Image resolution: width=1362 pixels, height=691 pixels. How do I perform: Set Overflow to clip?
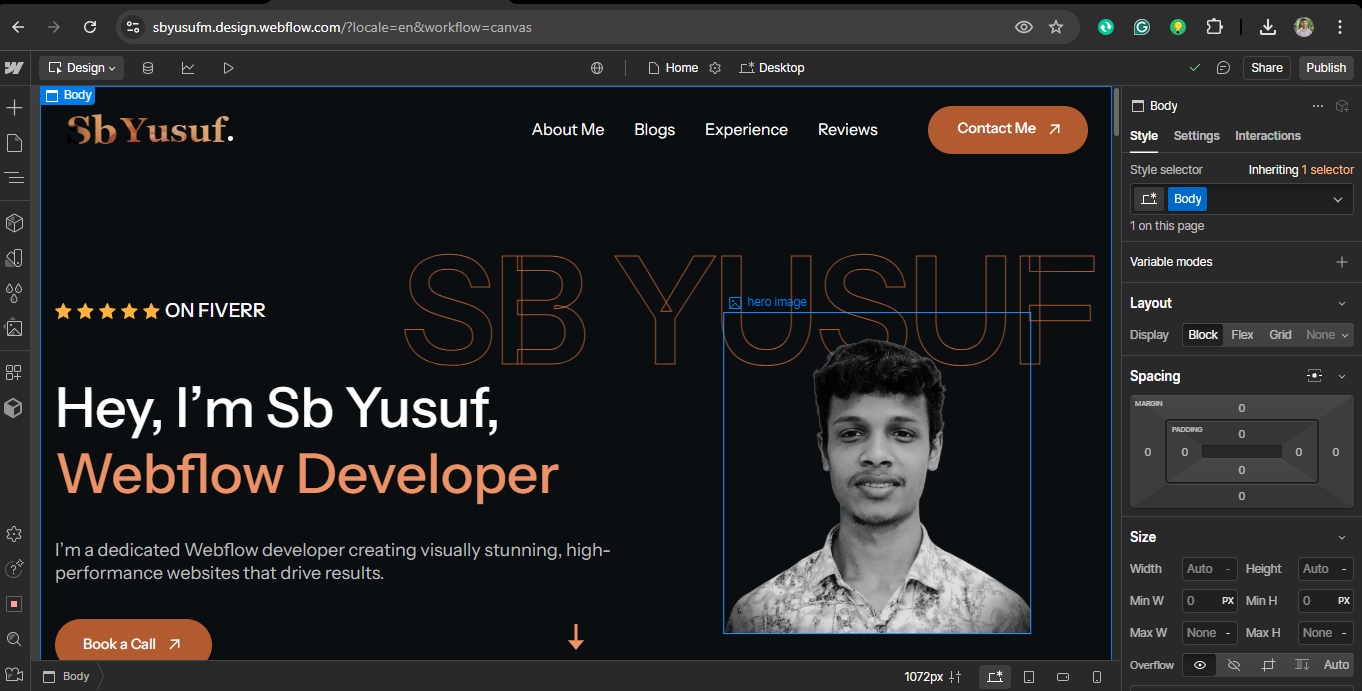point(1268,665)
